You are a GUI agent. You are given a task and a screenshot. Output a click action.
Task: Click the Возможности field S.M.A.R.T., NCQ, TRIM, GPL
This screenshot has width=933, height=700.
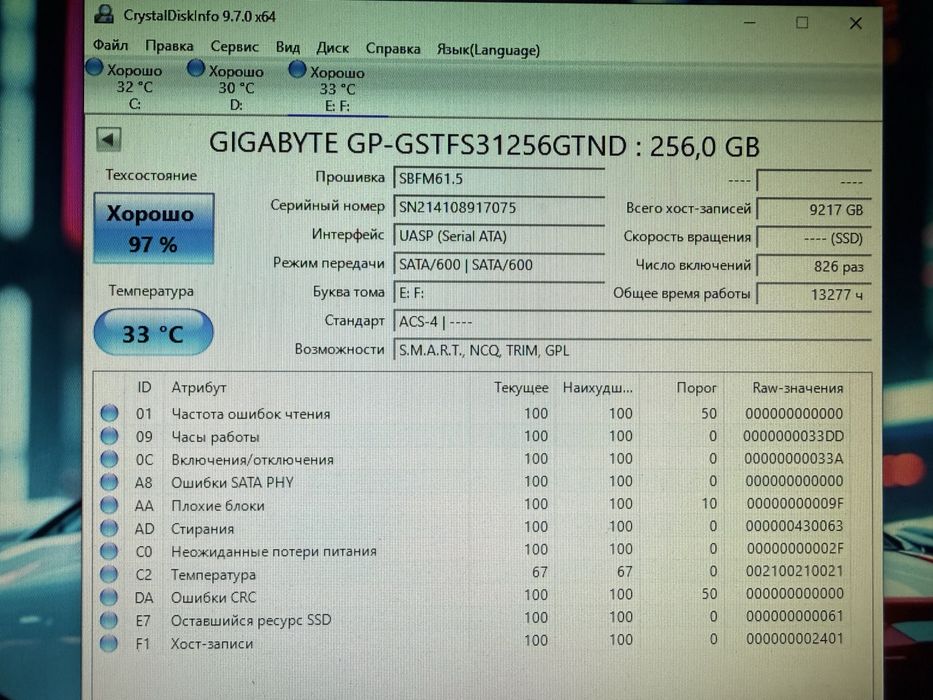(632, 350)
